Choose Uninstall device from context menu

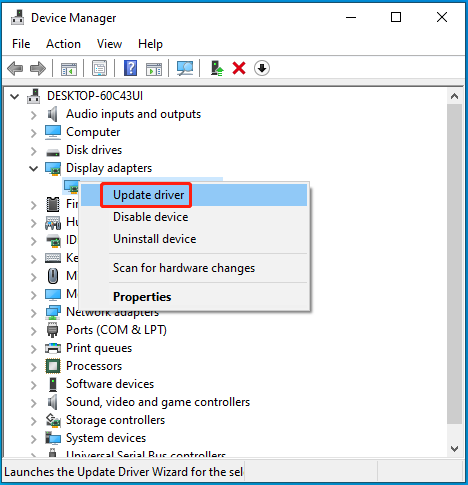click(x=194, y=239)
